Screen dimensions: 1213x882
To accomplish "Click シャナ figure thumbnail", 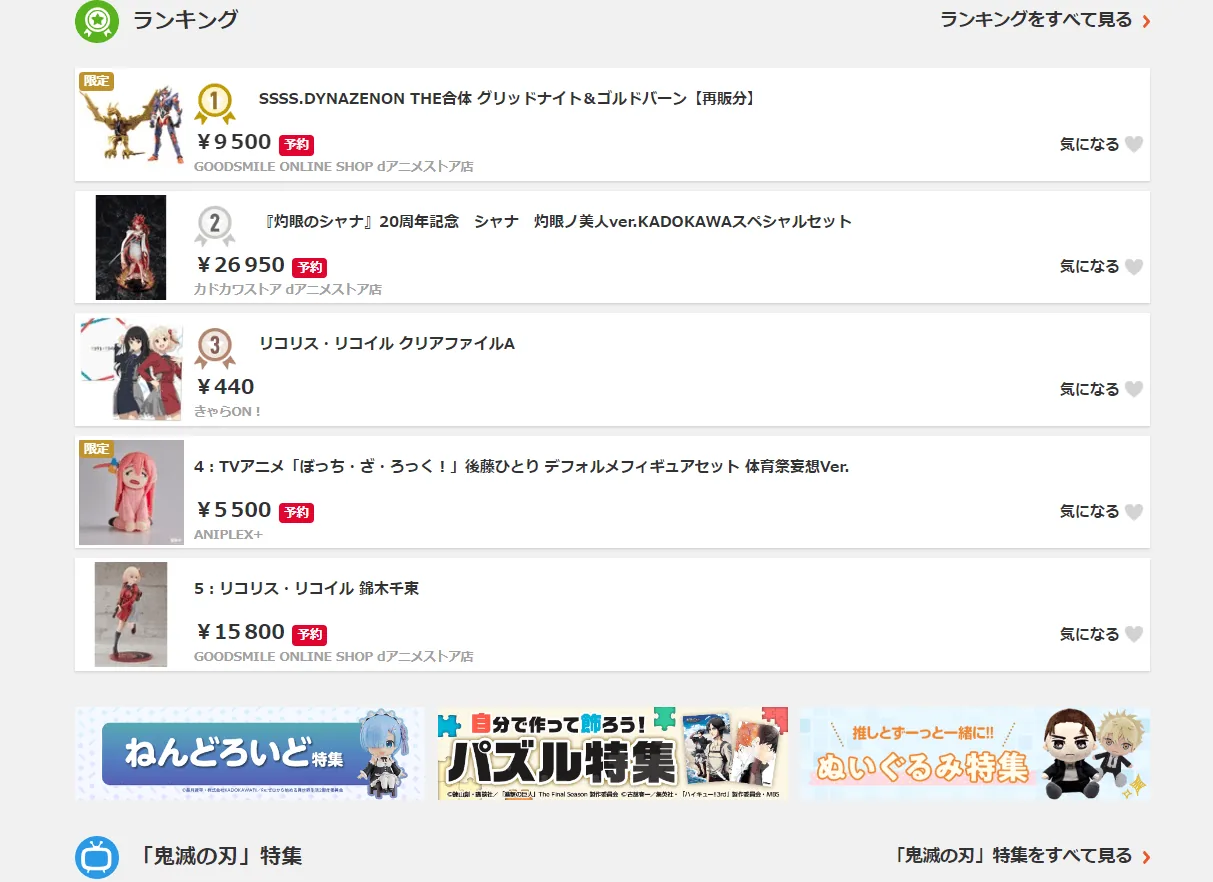I will [131, 247].
